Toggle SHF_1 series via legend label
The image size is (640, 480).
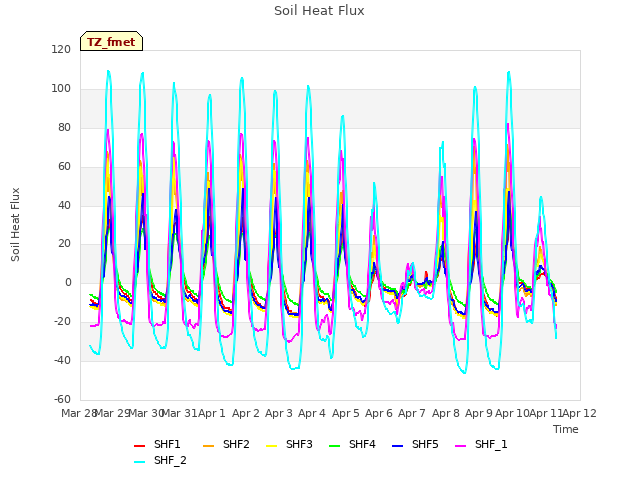click(x=491, y=444)
